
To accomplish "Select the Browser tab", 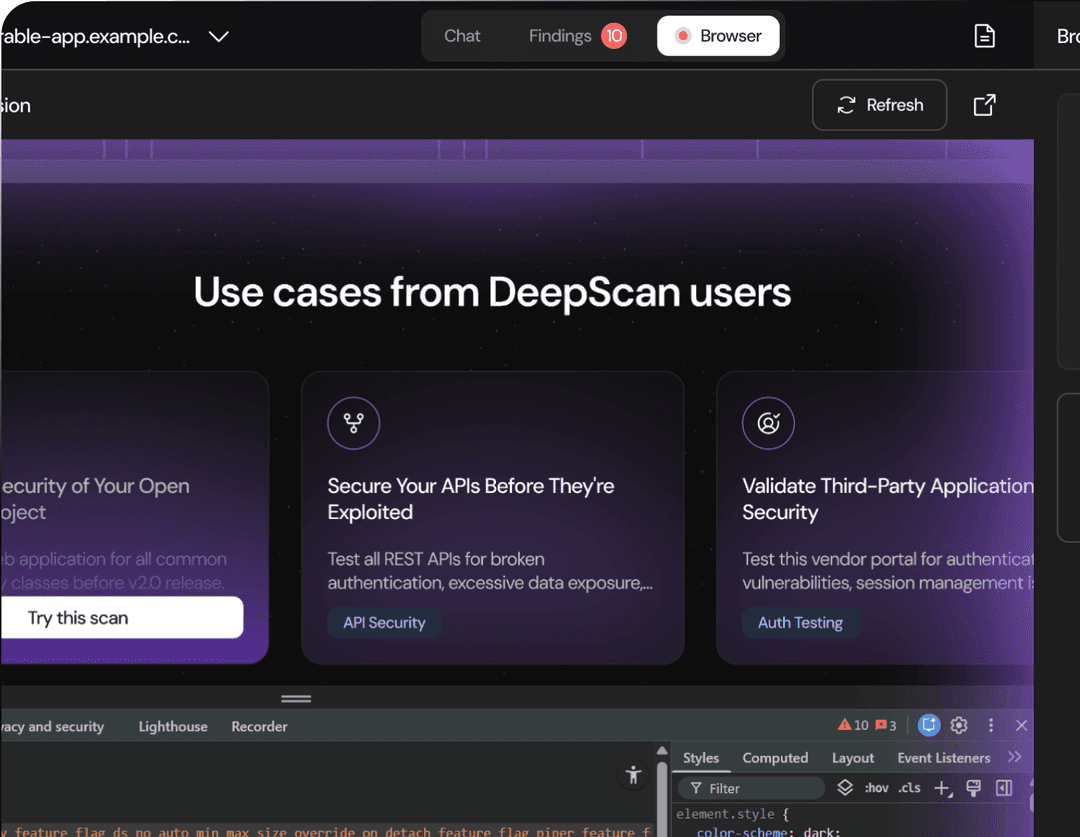I will pos(718,36).
